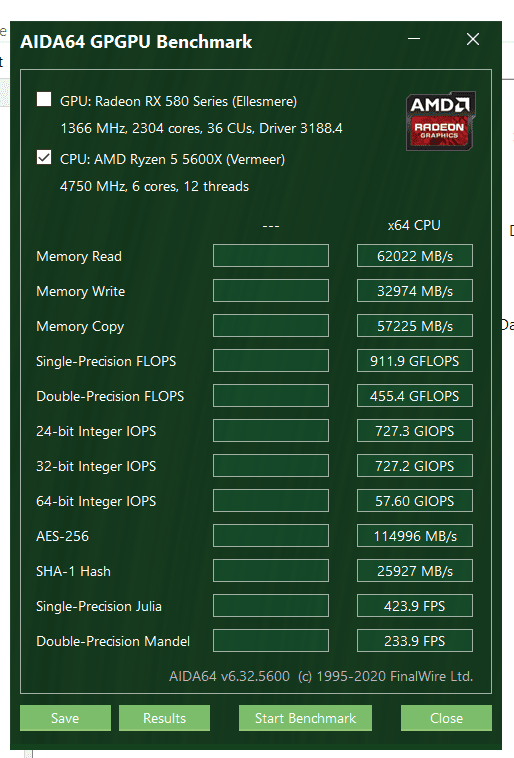Click the AMD Radeon Graphics logo
514x758 pixels.
point(441,121)
